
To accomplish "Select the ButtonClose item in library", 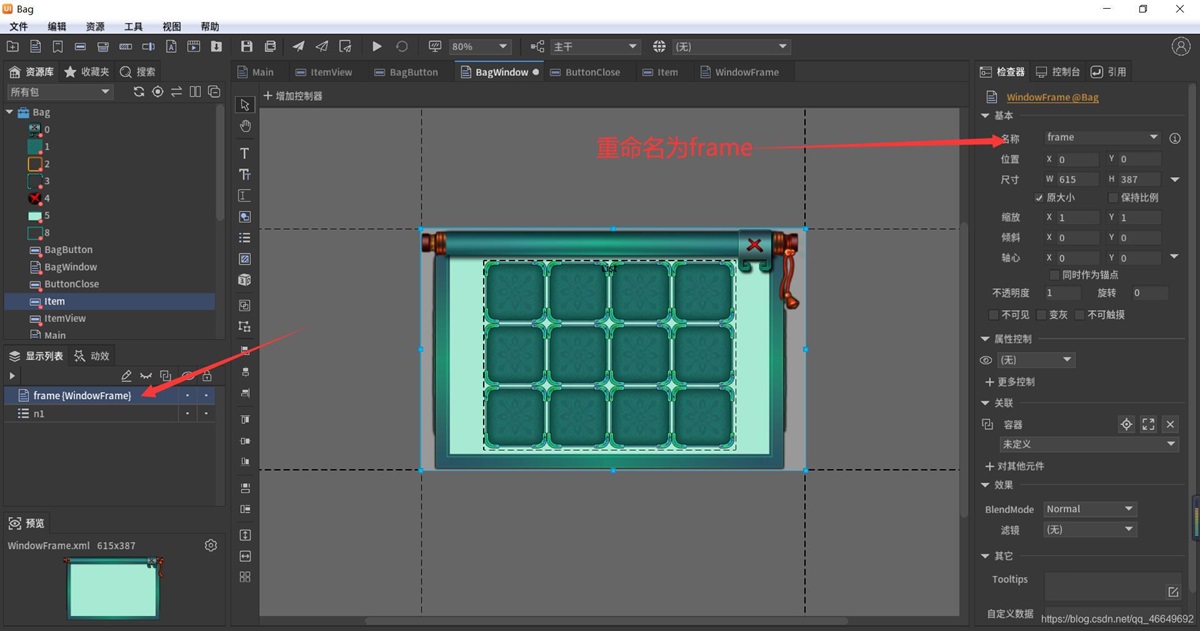I will coord(71,284).
